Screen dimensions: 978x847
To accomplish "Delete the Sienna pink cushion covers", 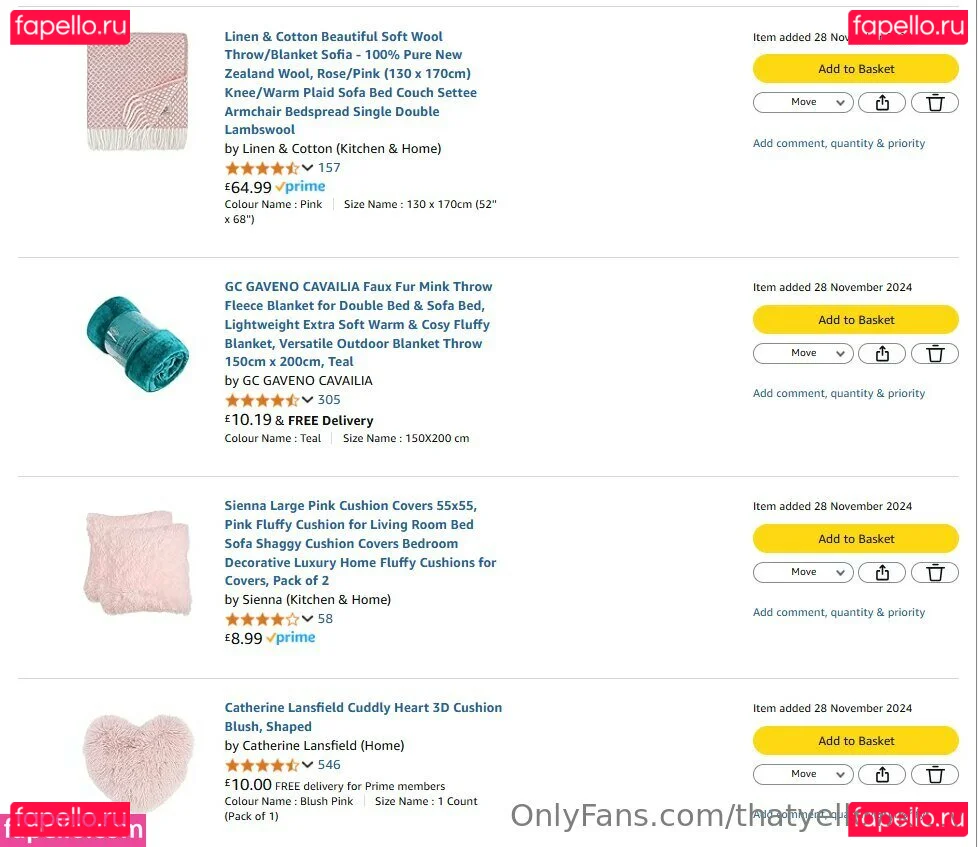I will click(935, 572).
